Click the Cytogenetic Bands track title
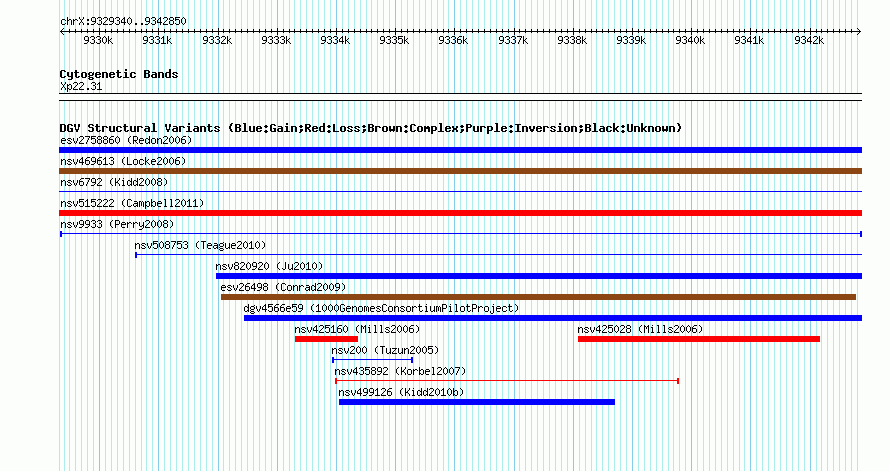Screen dimensions: 890x471 coord(119,74)
